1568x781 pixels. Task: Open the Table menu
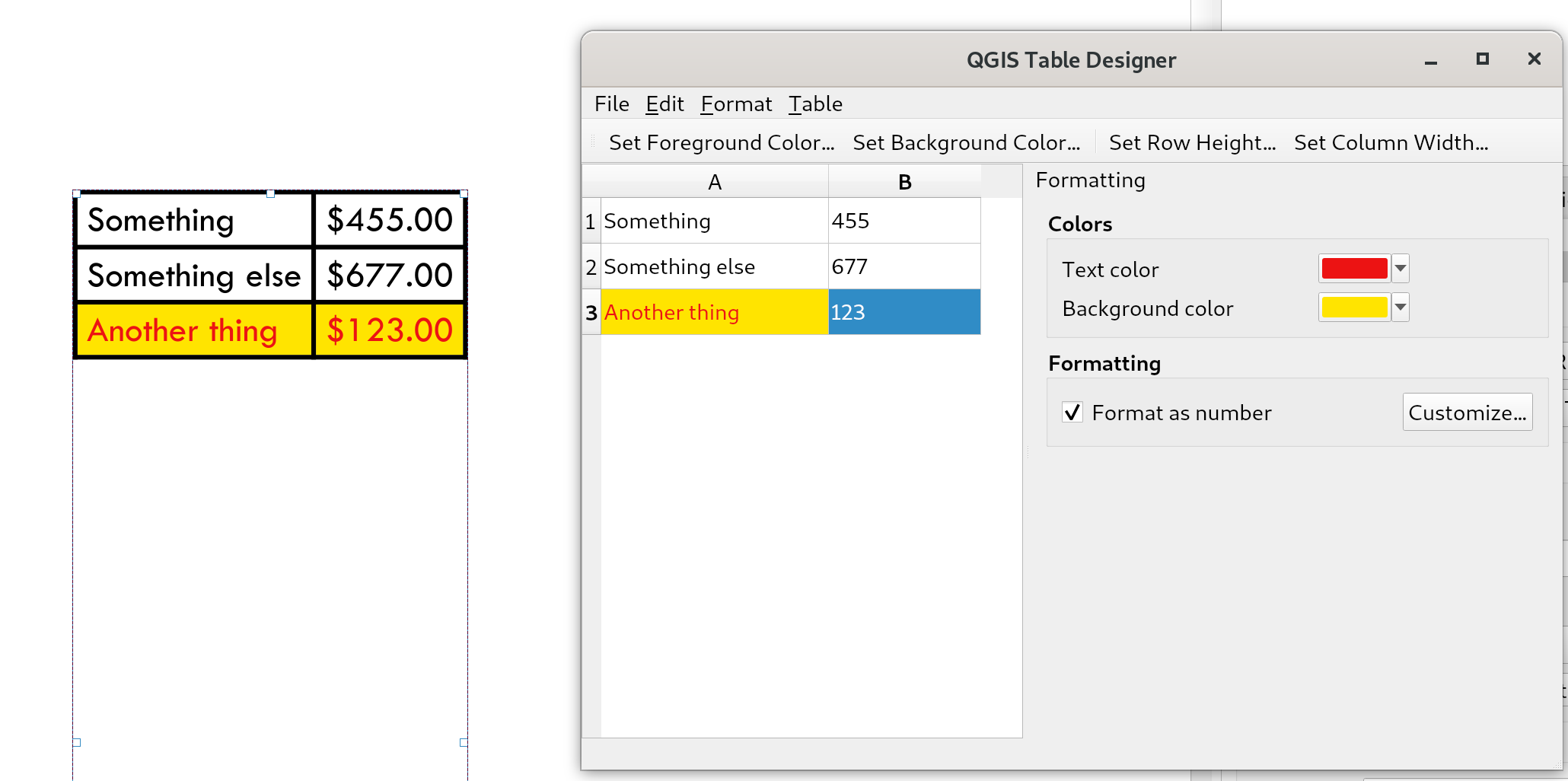[814, 104]
